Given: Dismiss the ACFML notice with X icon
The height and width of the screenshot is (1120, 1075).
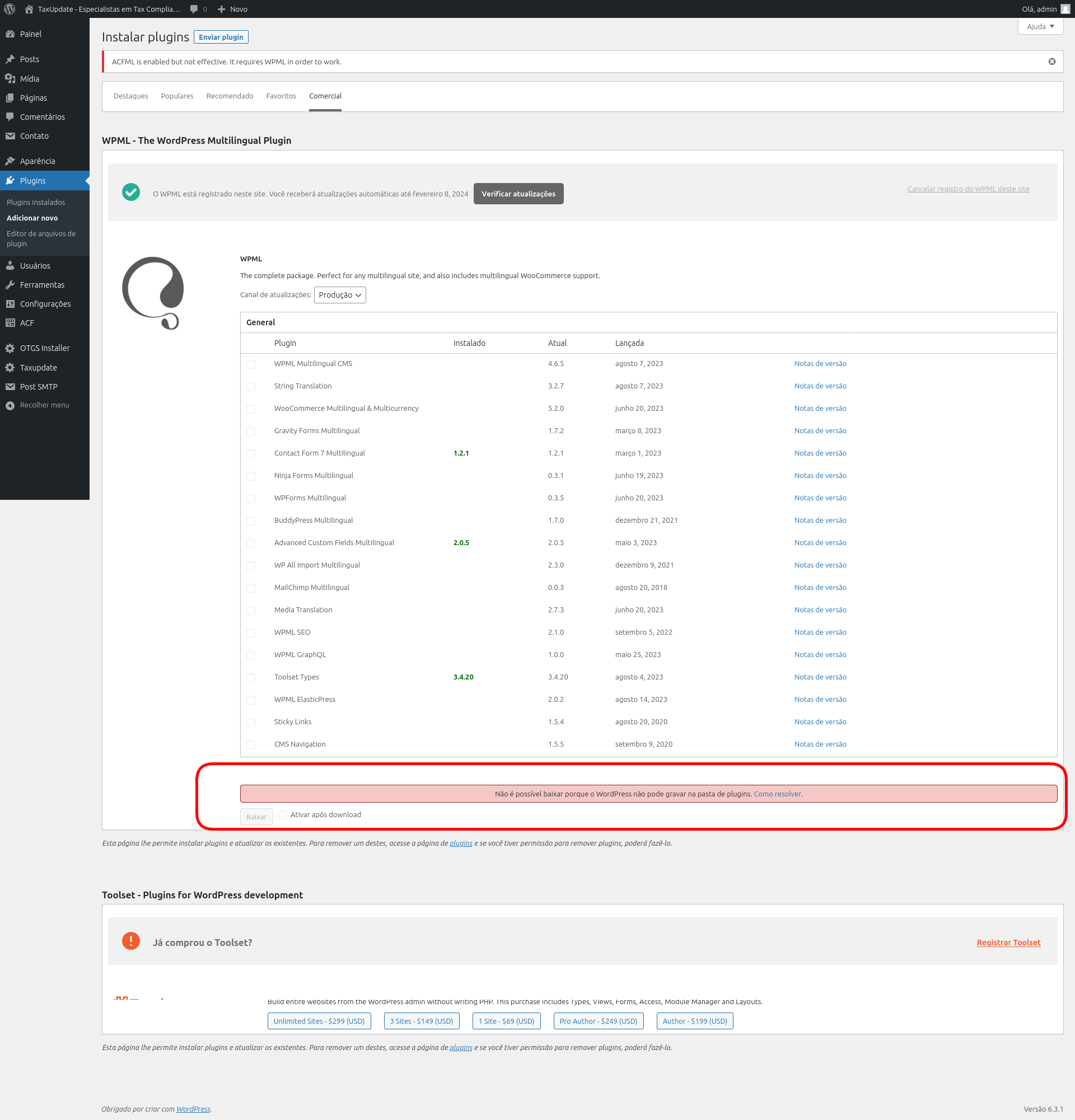Looking at the screenshot, I should coord(1052,62).
